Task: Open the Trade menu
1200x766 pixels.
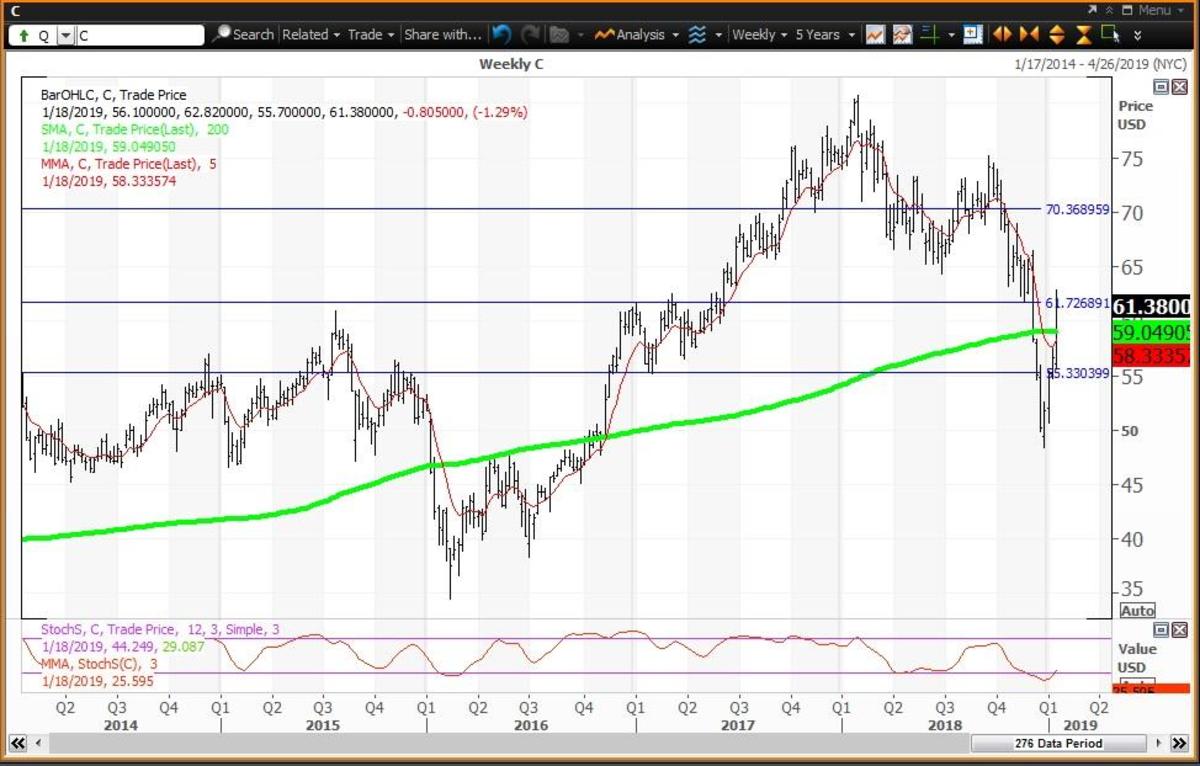Action: [371, 34]
